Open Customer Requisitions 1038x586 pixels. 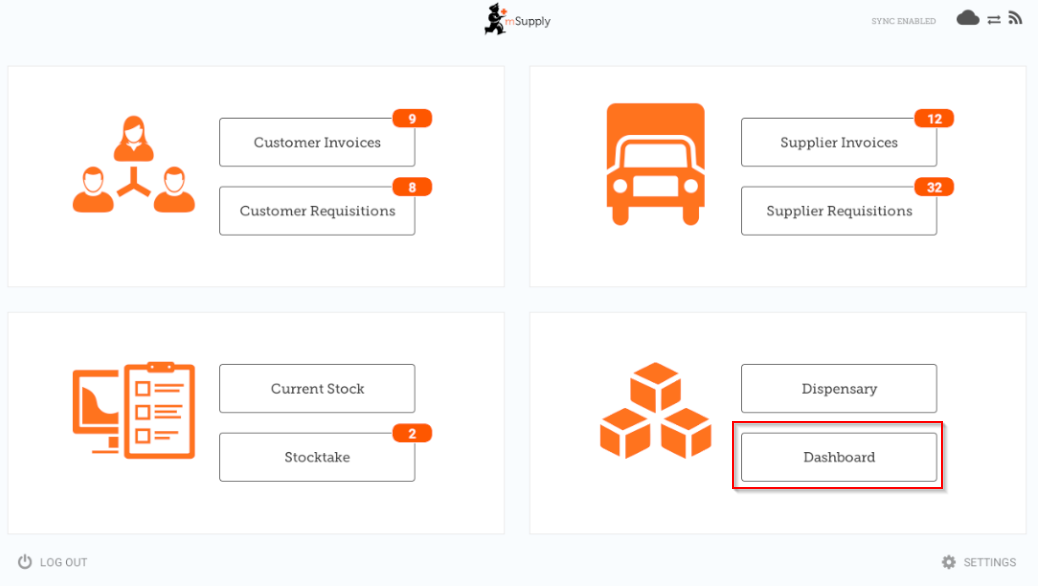[317, 211]
